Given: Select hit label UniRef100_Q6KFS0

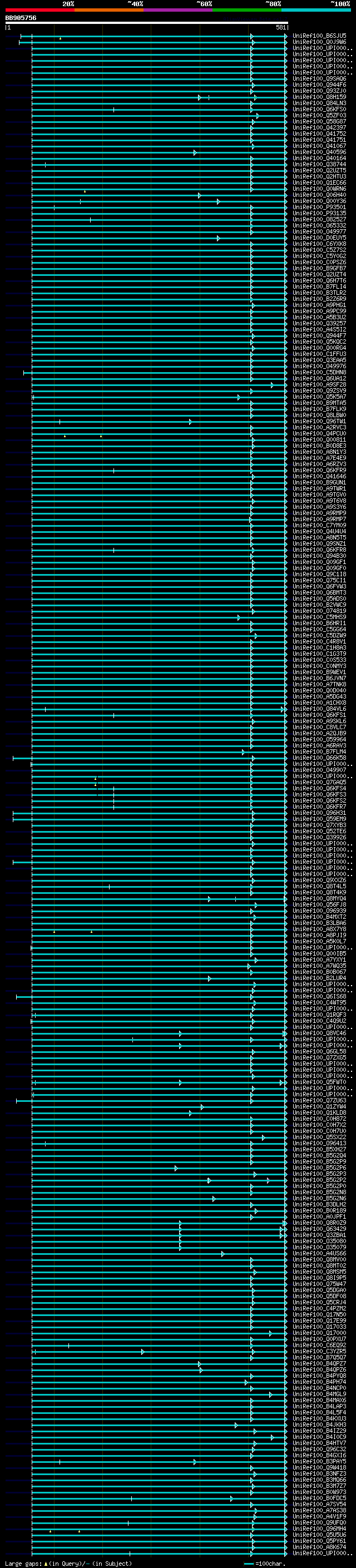Looking at the screenshot, I should pos(319,109).
